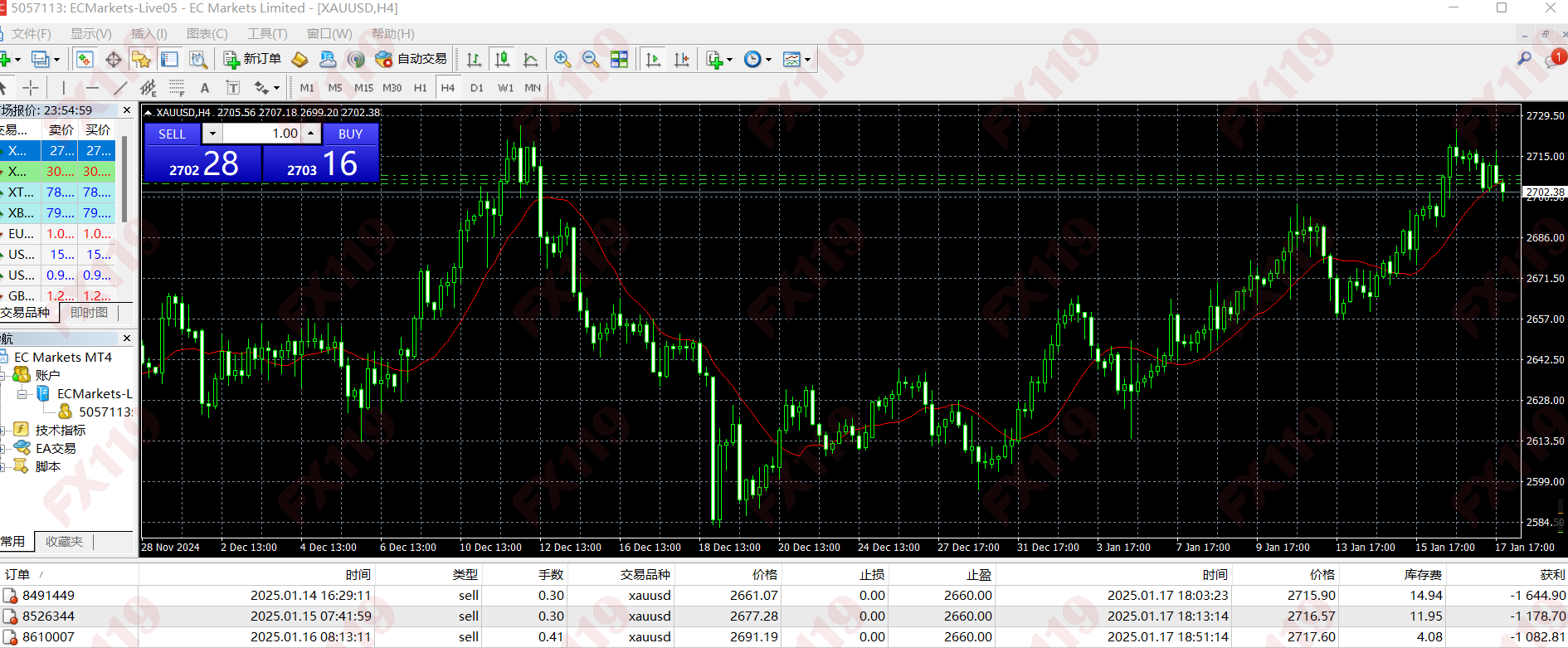This screenshot has height=648, width=1568.
Task: Select the crosshair cursor tool
Action: [x=31, y=88]
